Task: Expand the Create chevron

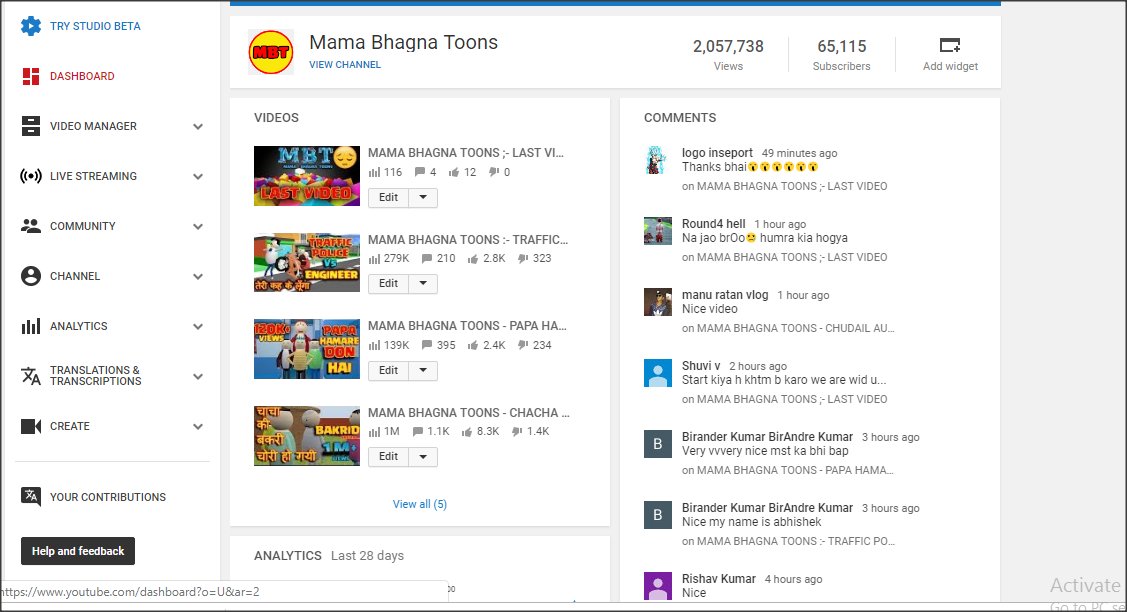Action: coord(198,426)
